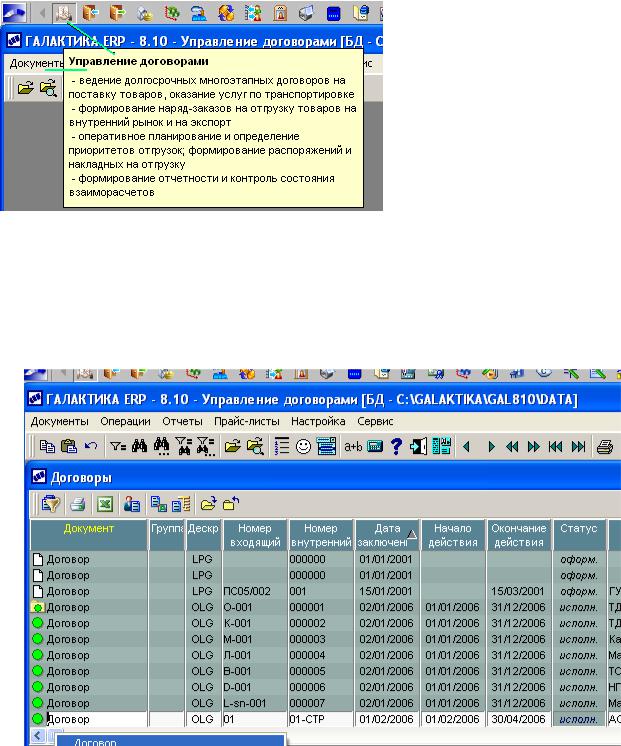Expand the folder icon of contract О-001 row
This screenshot has width=621, height=746.
[x=37, y=607]
